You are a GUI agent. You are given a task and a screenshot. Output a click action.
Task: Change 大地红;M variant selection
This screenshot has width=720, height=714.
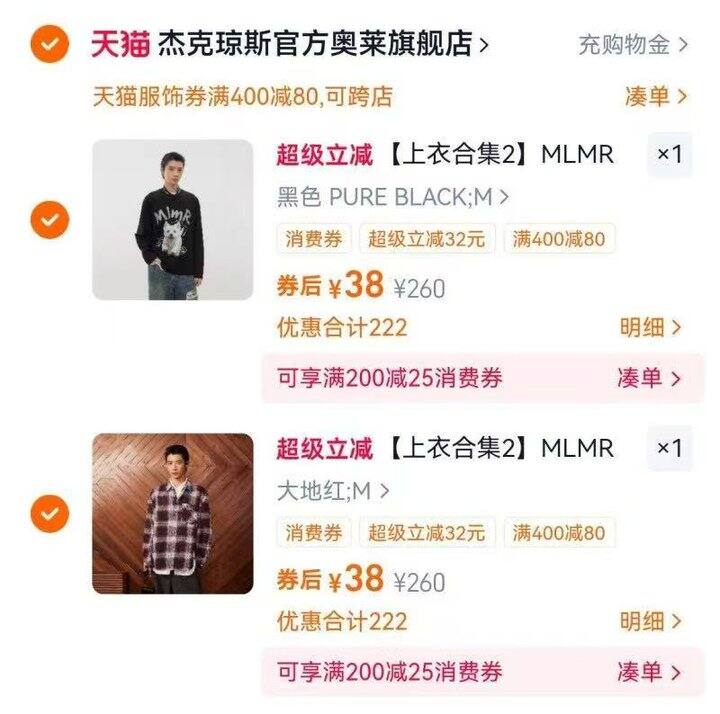coord(333,490)
